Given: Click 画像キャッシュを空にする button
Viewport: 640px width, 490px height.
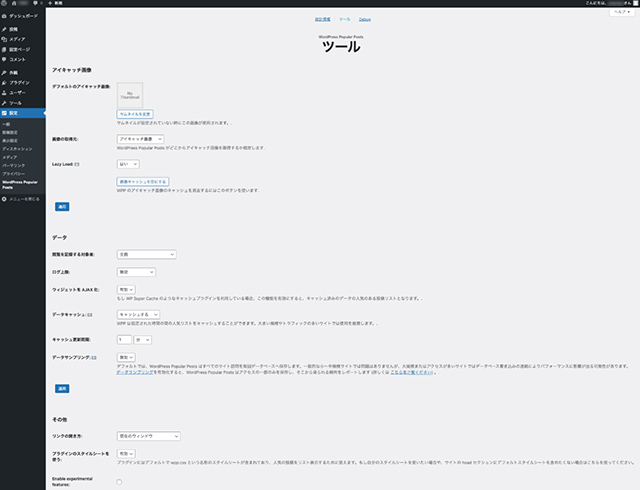Looking at the screenshot, I should click(143, 181).
